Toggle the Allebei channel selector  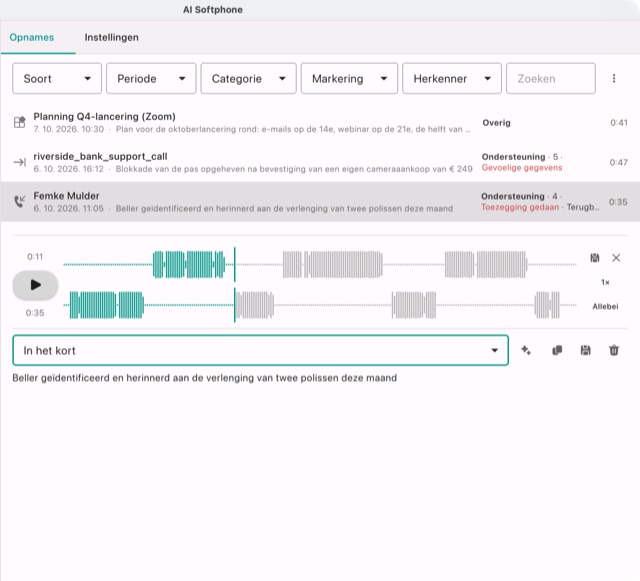coord(605,306)
